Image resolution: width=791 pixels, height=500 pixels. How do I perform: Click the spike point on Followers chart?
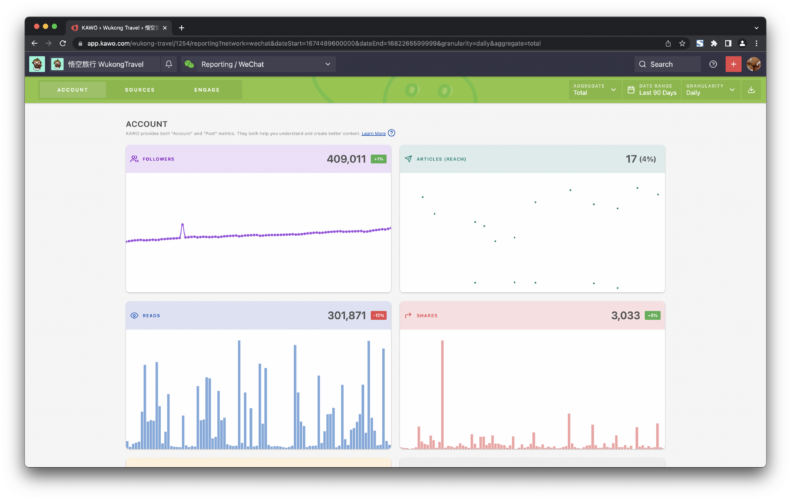(182, 225)
